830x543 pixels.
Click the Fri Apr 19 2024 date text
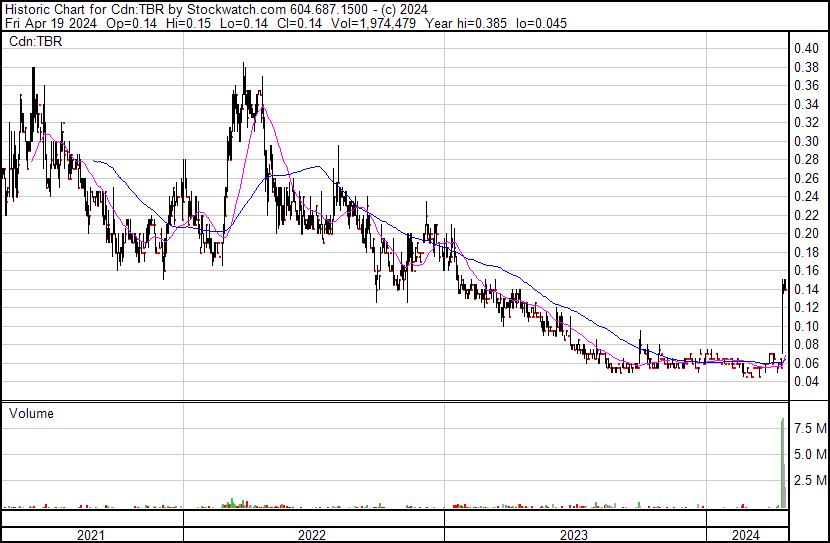51,23
